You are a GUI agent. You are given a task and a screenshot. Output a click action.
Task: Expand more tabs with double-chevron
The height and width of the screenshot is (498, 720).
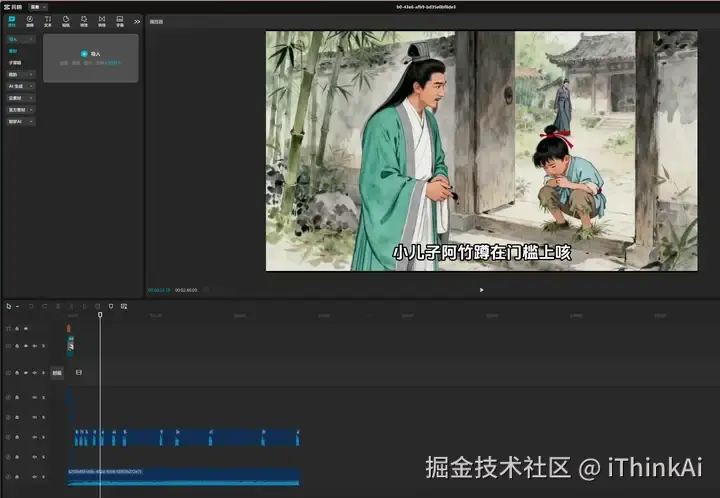[137, 22]
